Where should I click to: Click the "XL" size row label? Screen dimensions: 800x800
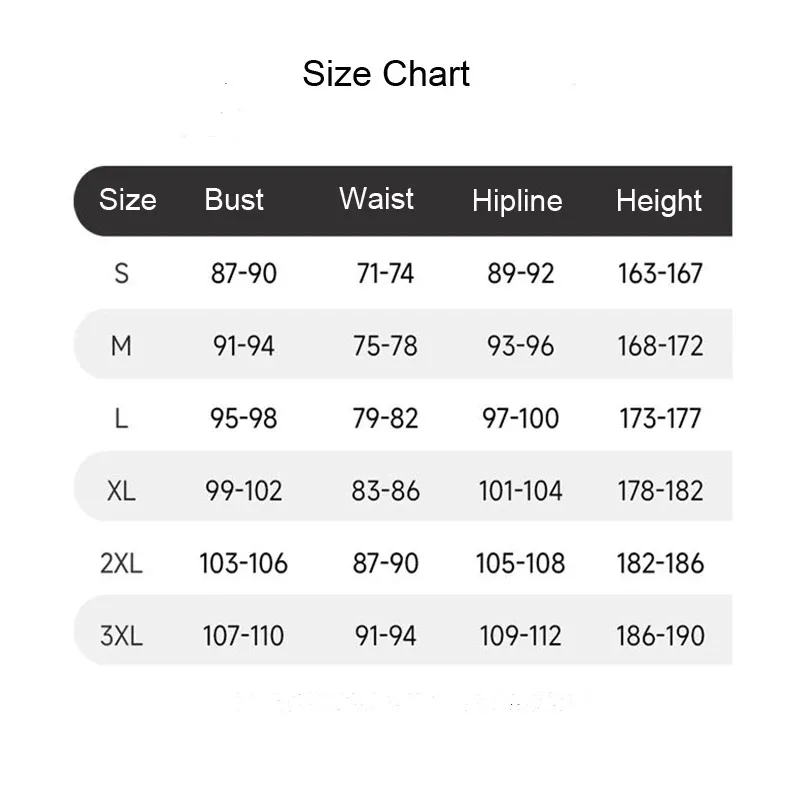pyautogui.click(x=122, y=491)
